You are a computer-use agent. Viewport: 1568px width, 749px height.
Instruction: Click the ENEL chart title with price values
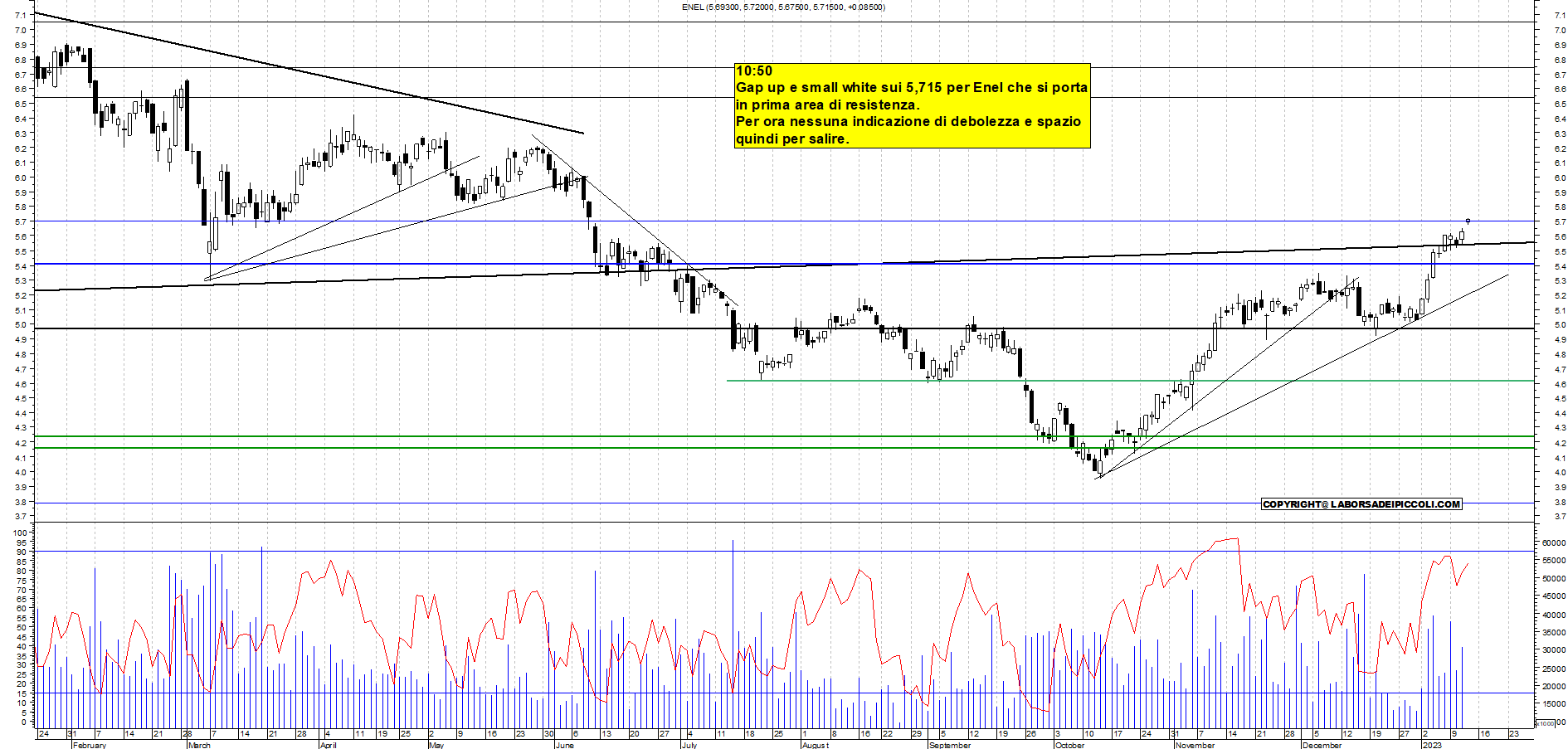tap(782, 7)
